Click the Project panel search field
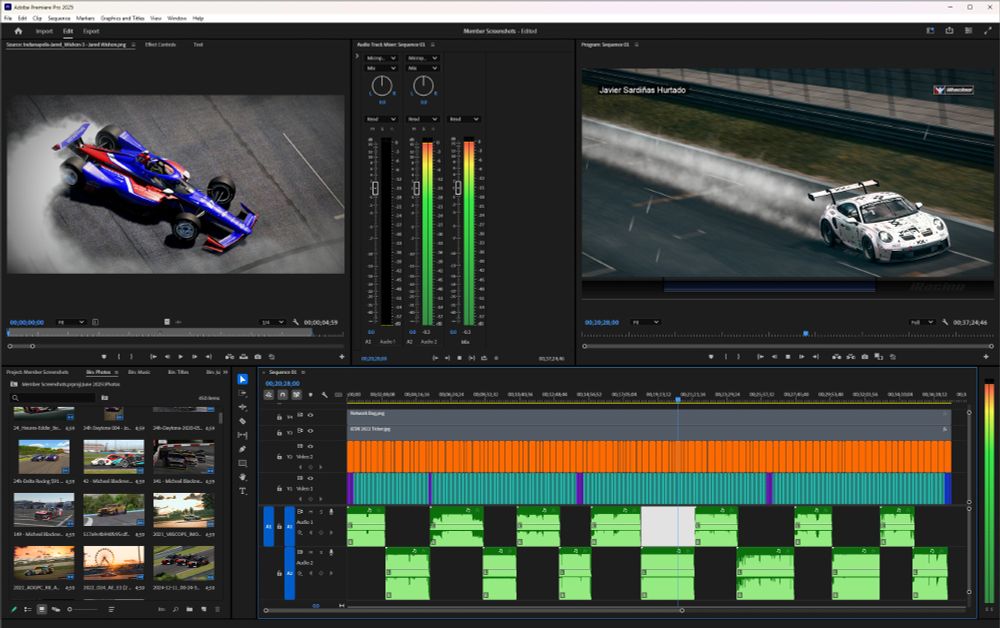 55,398
